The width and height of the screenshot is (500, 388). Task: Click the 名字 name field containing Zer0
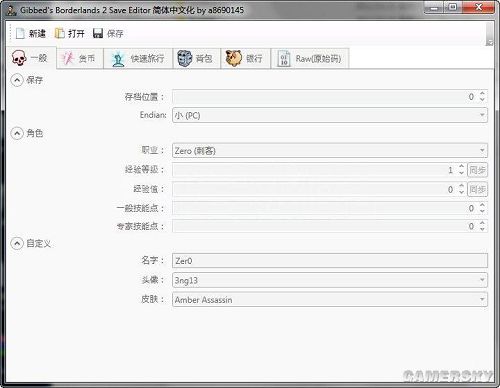tap(330, 261)
